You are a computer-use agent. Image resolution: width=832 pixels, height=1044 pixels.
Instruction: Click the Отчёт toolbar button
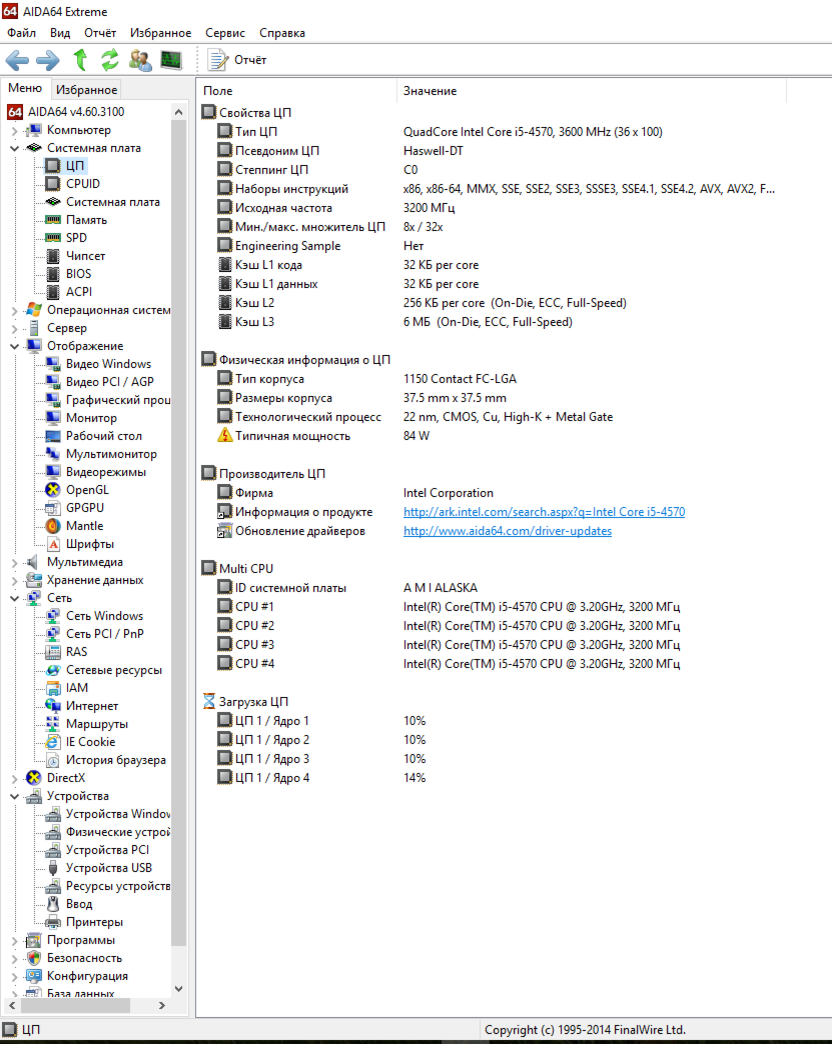[237, 60]
